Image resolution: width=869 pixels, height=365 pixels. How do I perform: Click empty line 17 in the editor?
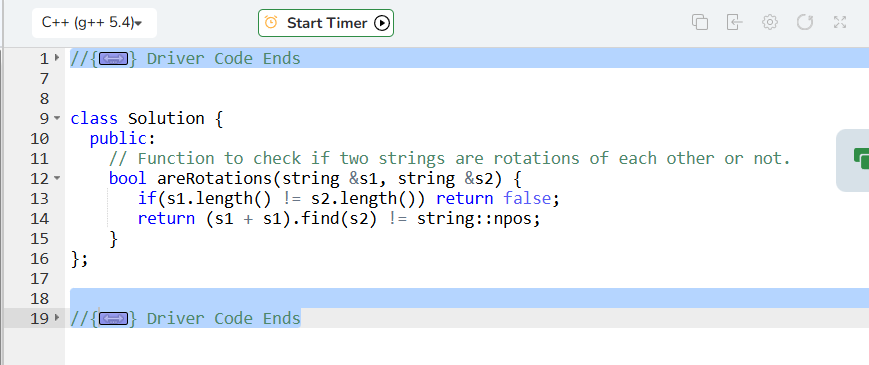pyautogui.click(x=467, y=278)
